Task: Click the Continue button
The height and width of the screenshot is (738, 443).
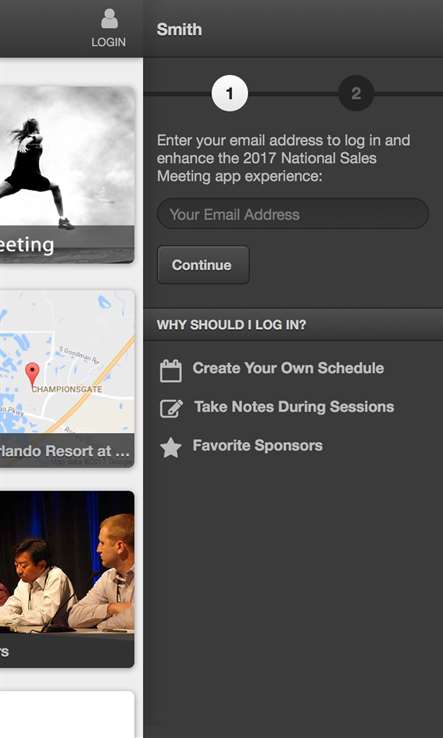Action: (203, 265)
